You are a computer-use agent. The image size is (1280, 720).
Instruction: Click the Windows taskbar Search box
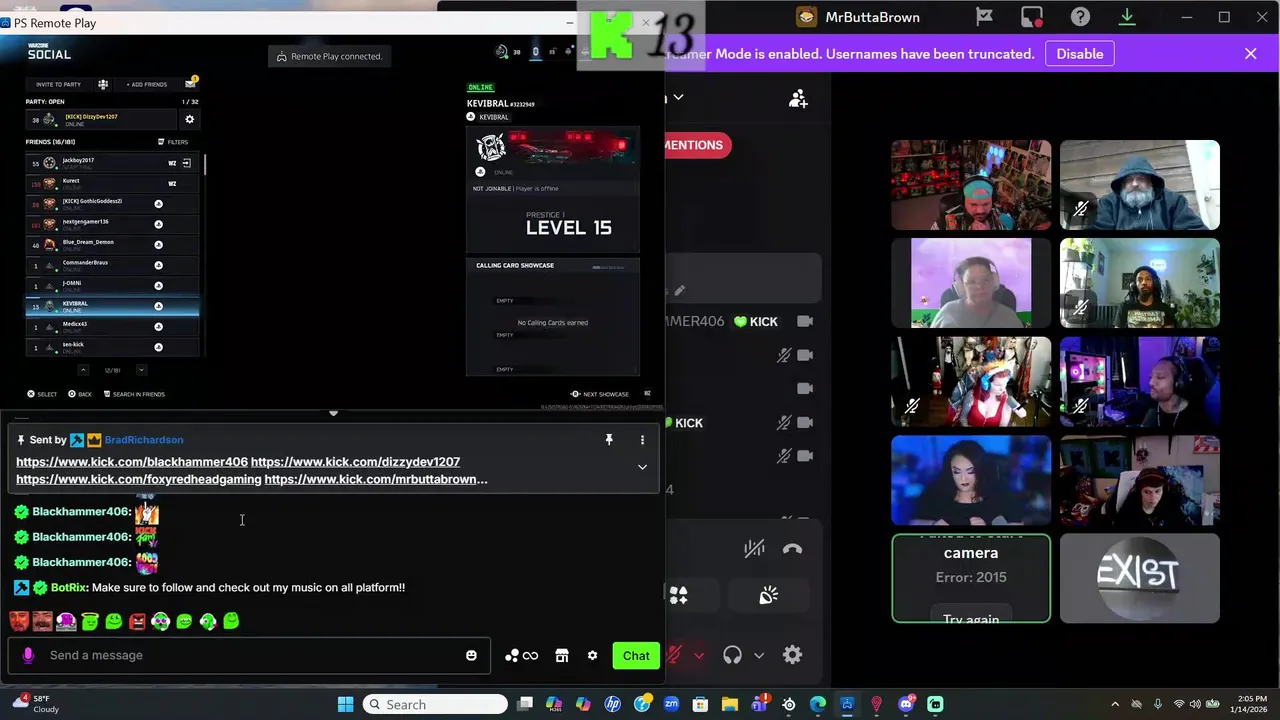[x=435, y=705]
